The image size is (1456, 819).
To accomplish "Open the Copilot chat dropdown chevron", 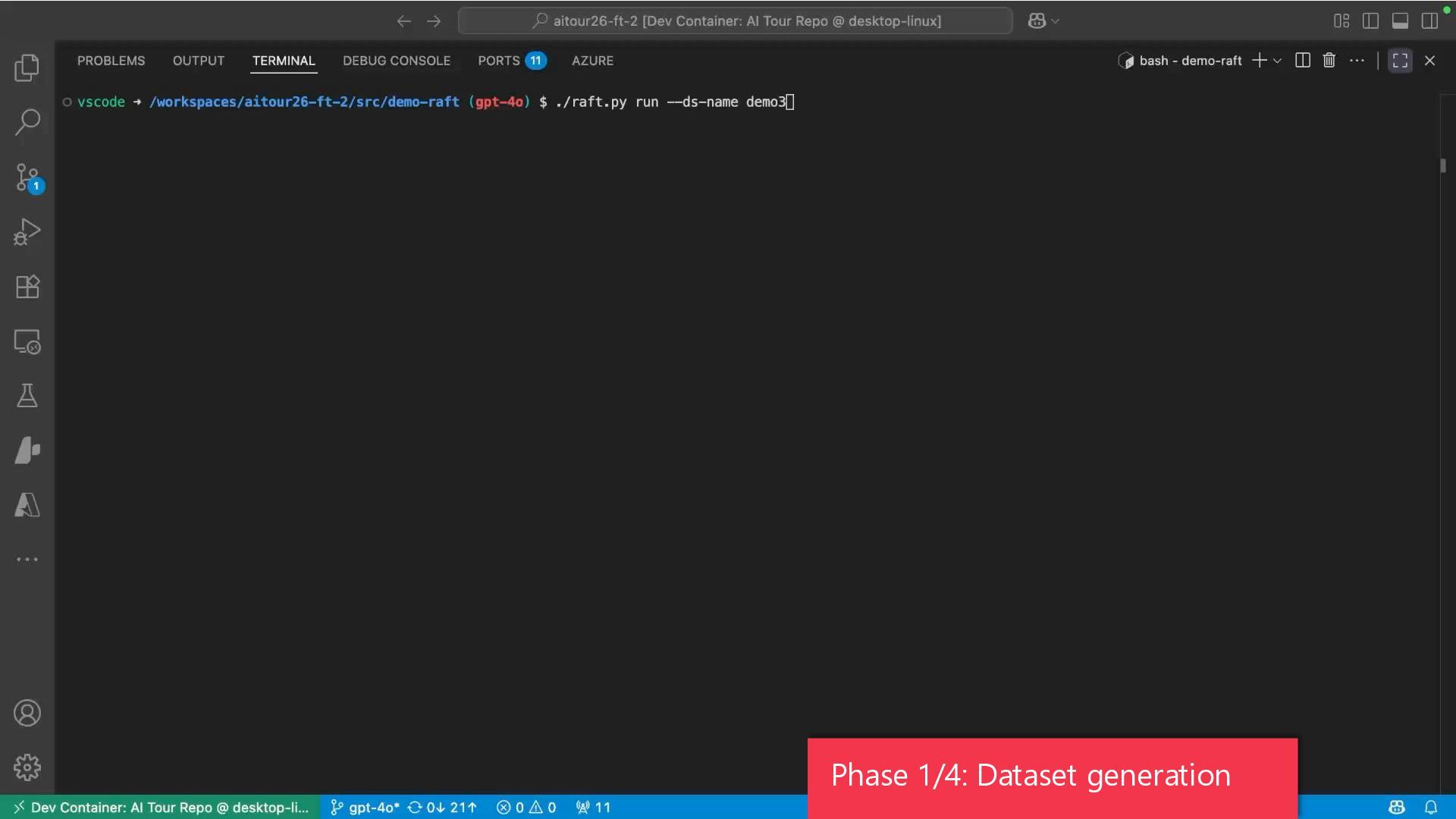I will [x=1056, y=21].
